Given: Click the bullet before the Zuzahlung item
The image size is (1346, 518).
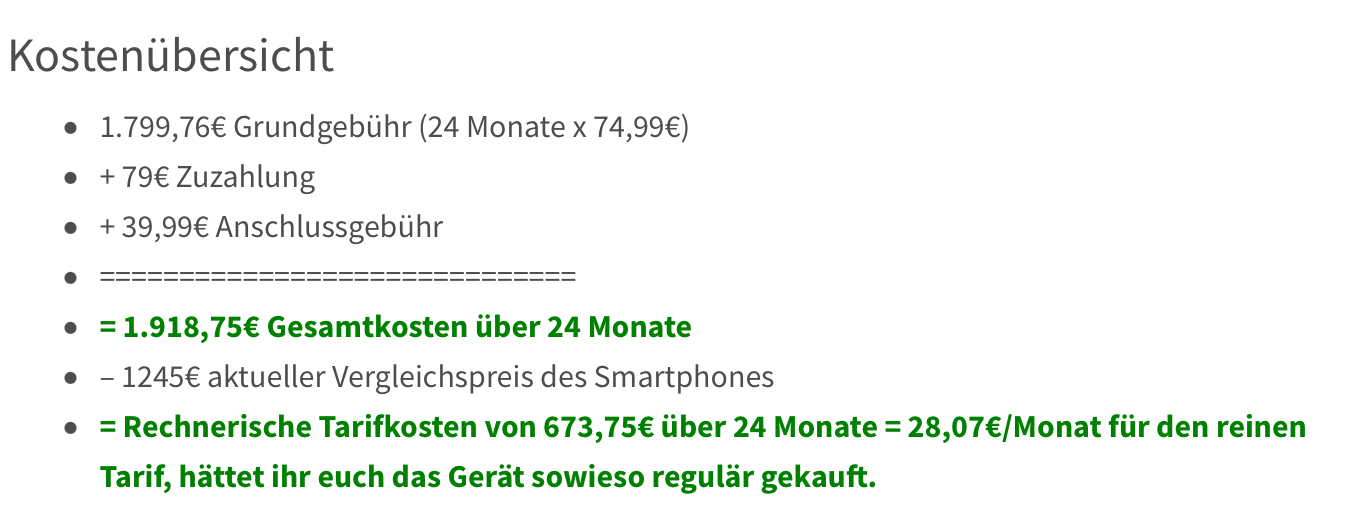Looking at the screenshot, I should (x=70, y=179).
